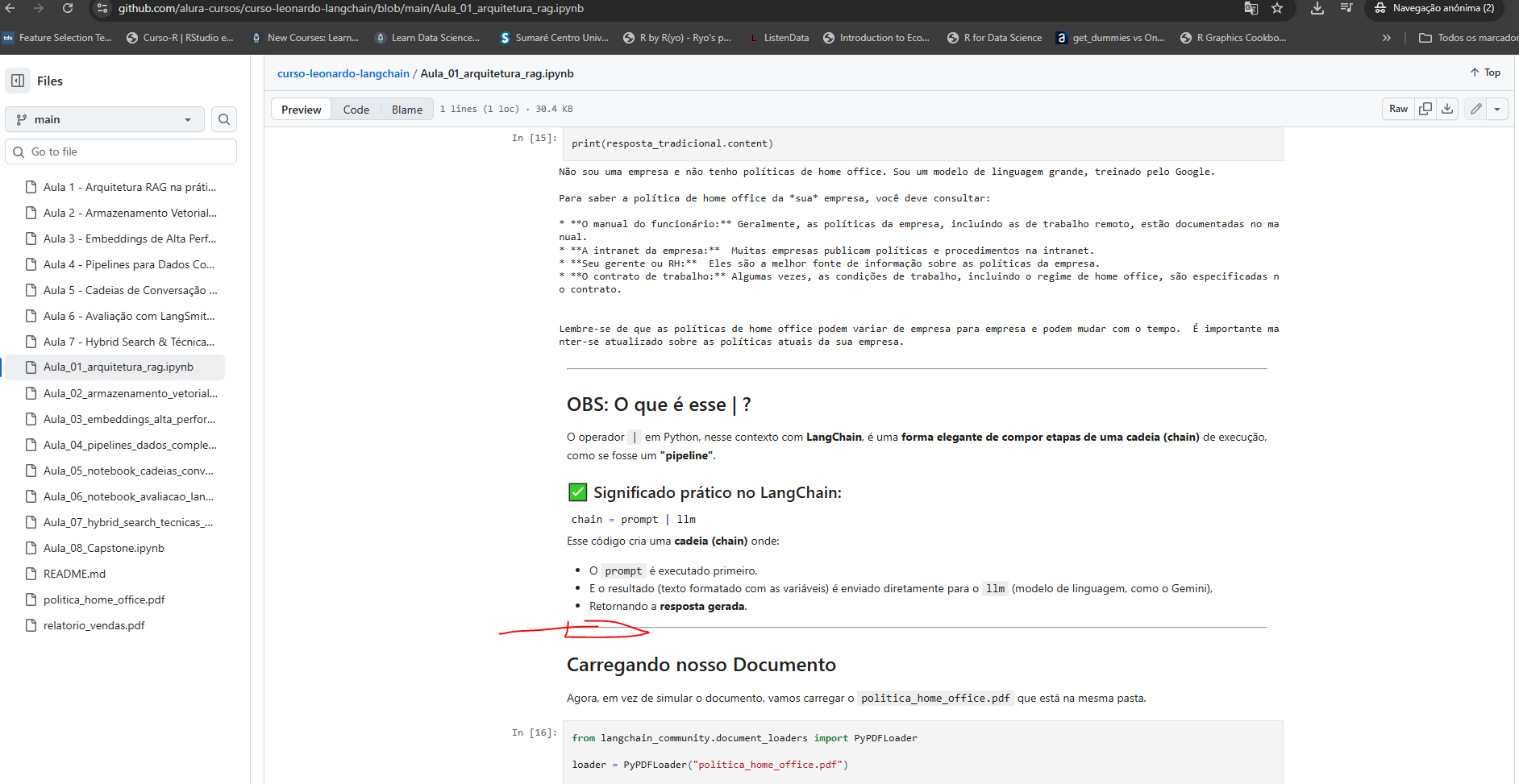The width and height of the screenshot is (1519, 784).
Task: Collapse the Files side panel icon
Action: click(x=18, y=81)
